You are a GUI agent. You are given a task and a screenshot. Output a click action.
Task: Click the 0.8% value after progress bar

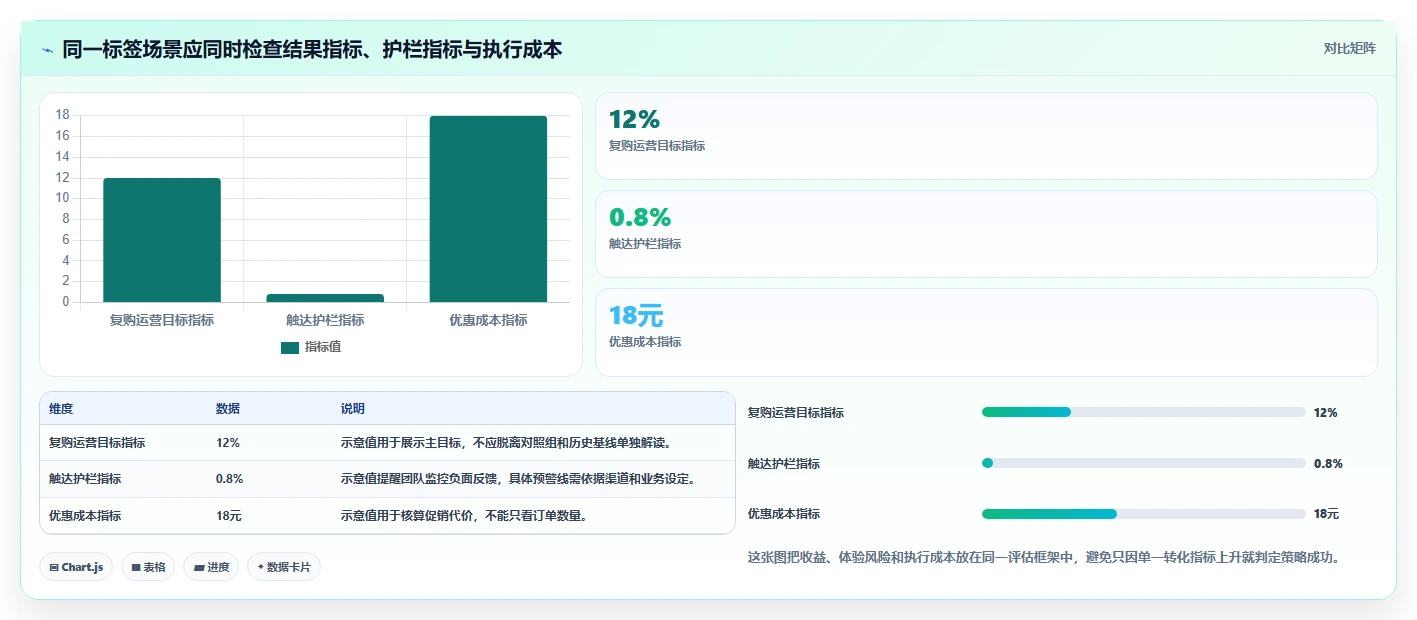pos(1328,464)
